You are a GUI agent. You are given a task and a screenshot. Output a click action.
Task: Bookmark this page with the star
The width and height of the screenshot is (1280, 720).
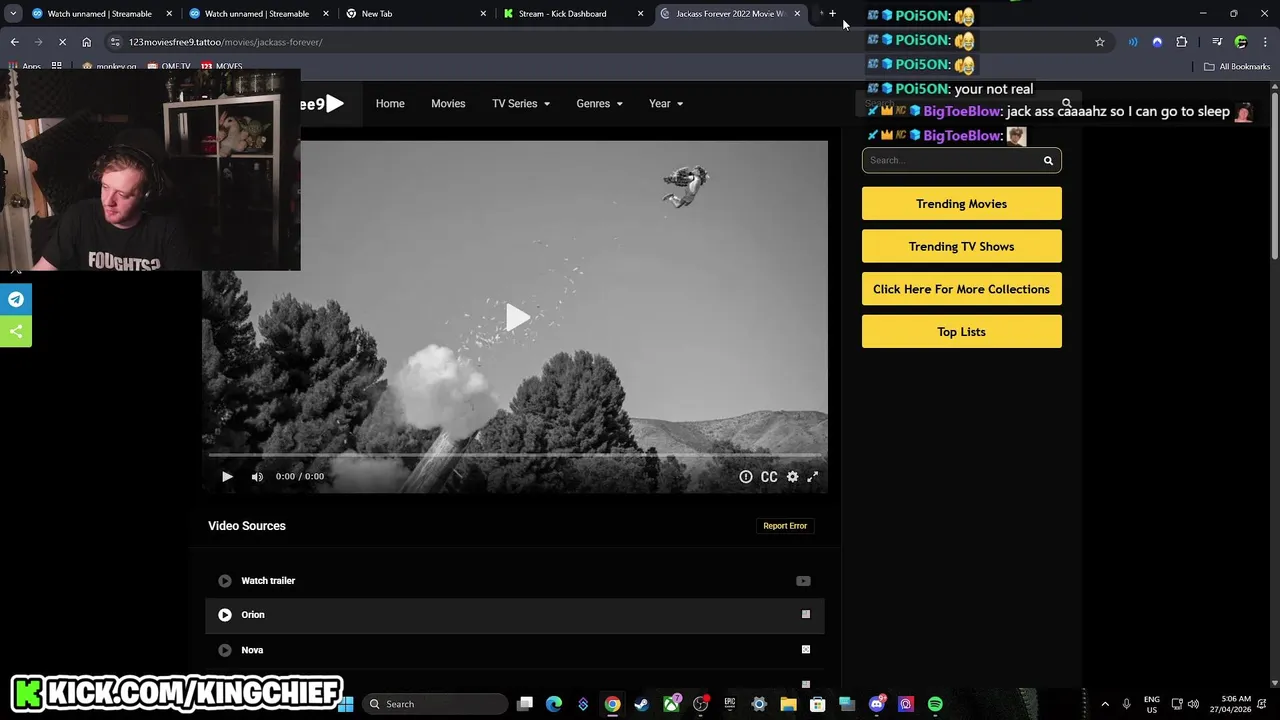point(1100,42)
